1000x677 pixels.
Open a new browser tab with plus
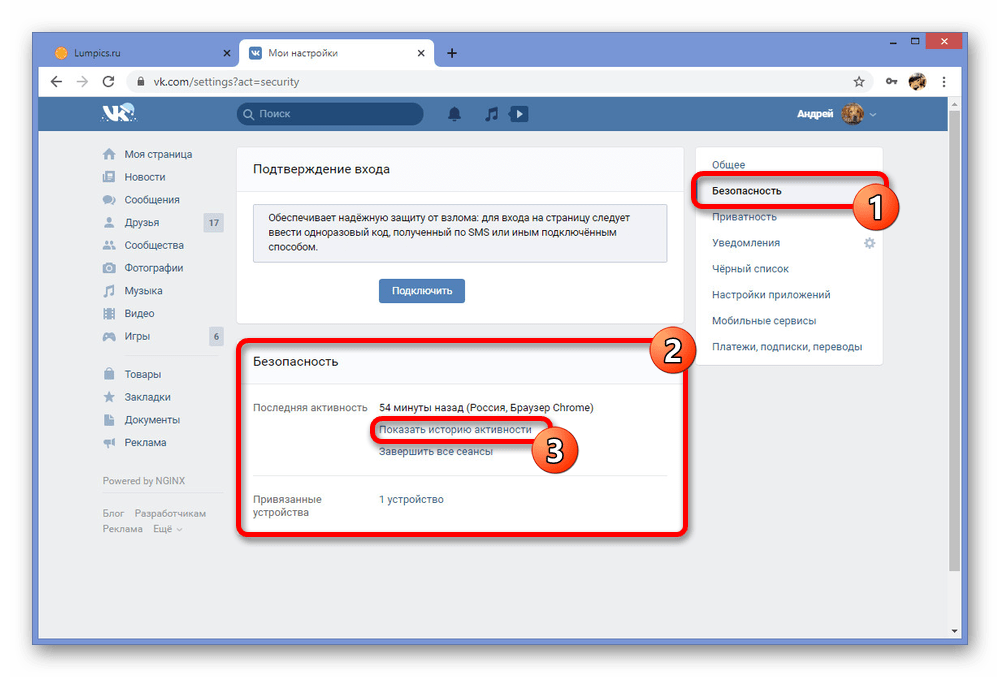click(452, 53)
